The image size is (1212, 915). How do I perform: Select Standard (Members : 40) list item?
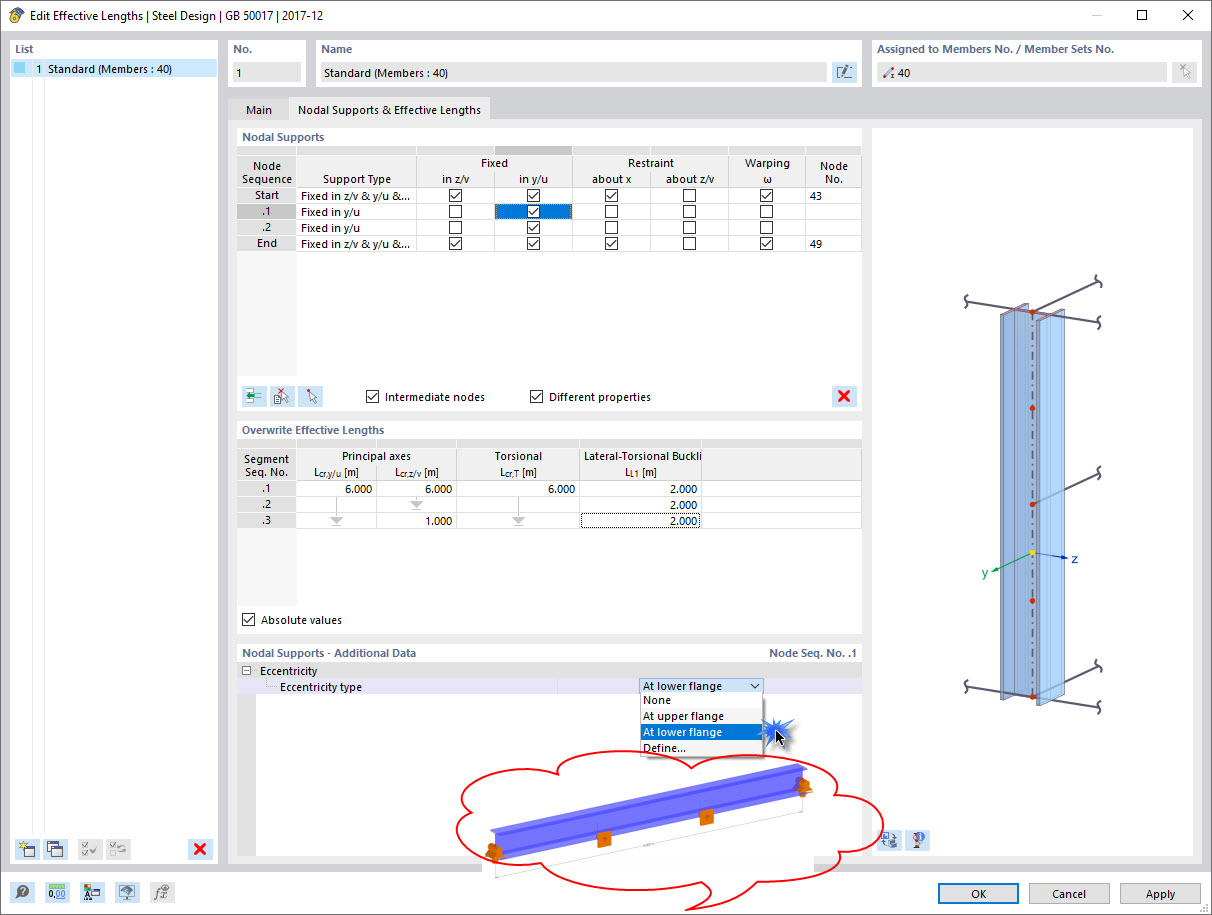(114, 69)
